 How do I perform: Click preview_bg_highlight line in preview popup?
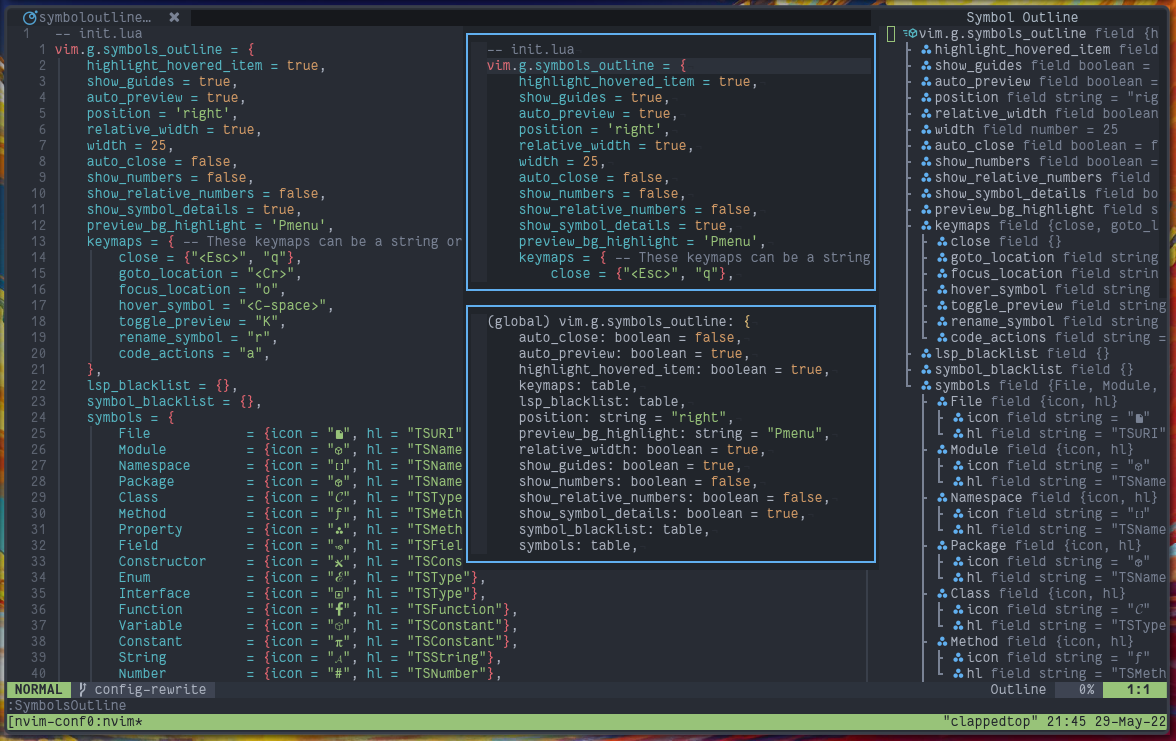[x=642, y=242]
